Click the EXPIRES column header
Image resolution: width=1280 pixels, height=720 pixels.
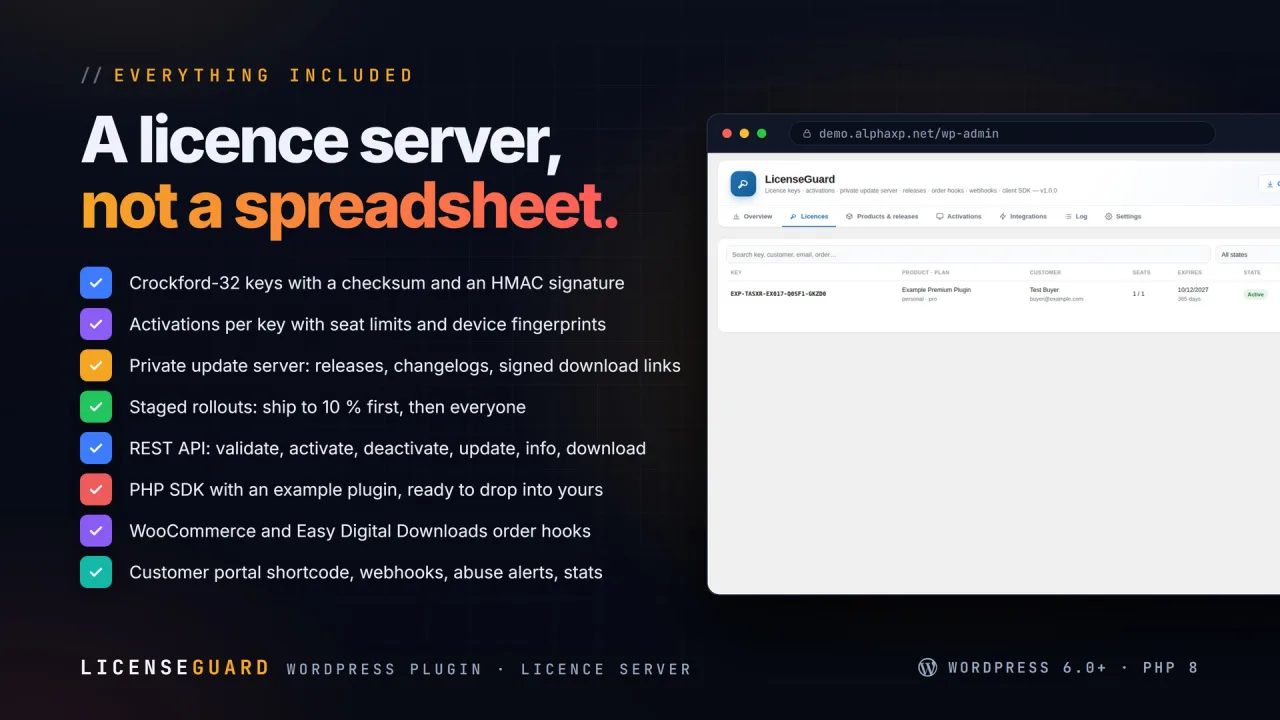(x=1189, y=272)
